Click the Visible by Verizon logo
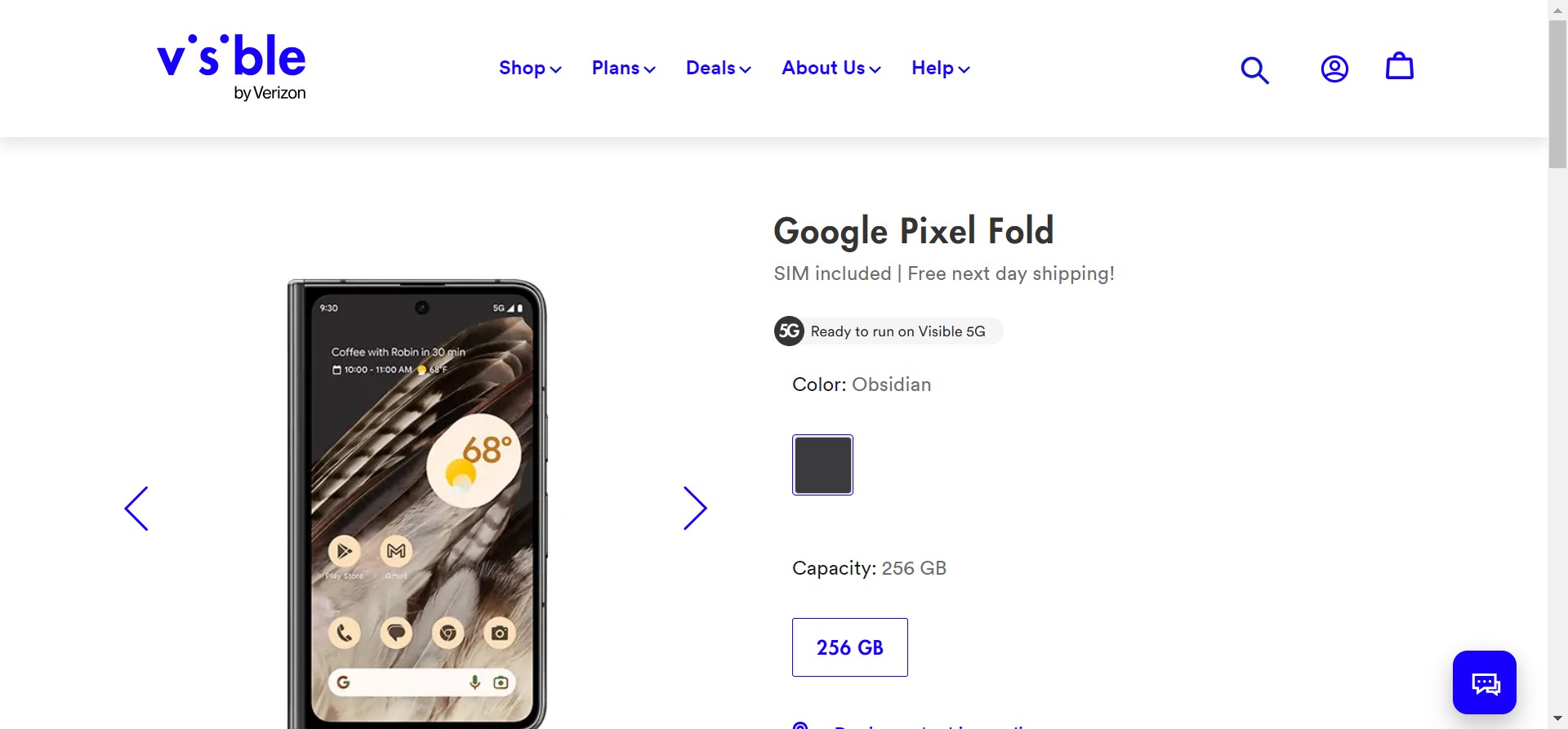 click(231, 67)
